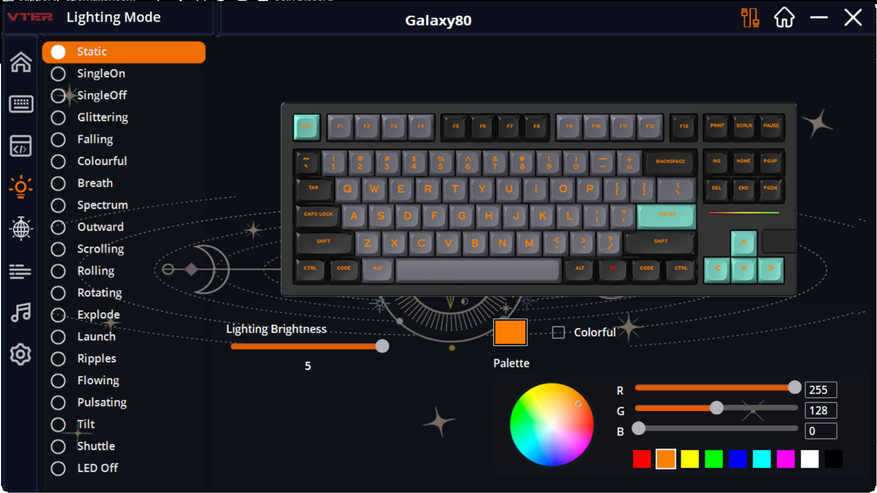
Task: Open the keyboard key settings sidebar icon
Action: (x=21, y=104)
